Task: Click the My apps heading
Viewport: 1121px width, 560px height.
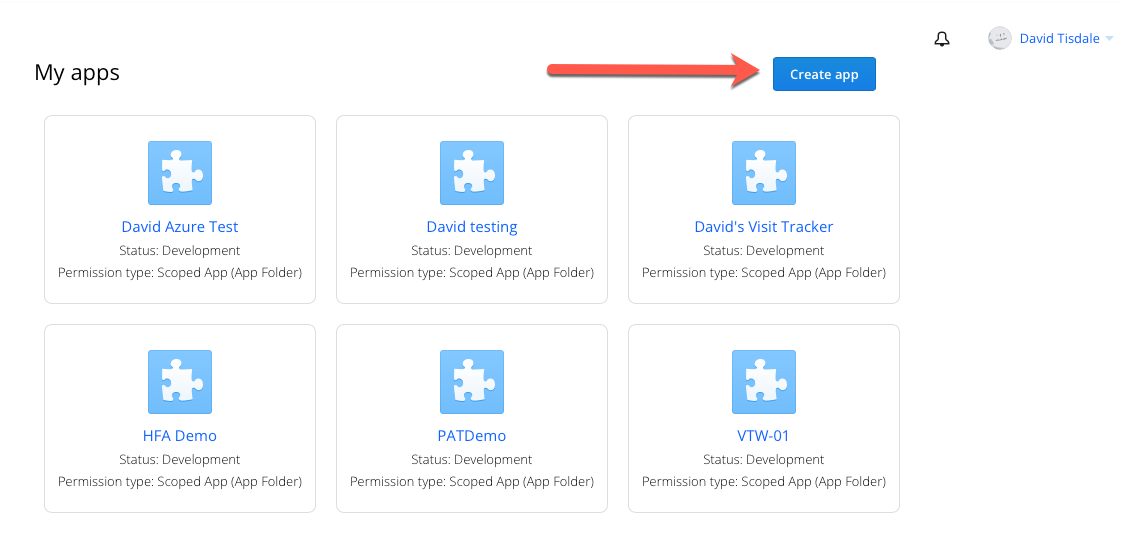Action: (77, 72)
